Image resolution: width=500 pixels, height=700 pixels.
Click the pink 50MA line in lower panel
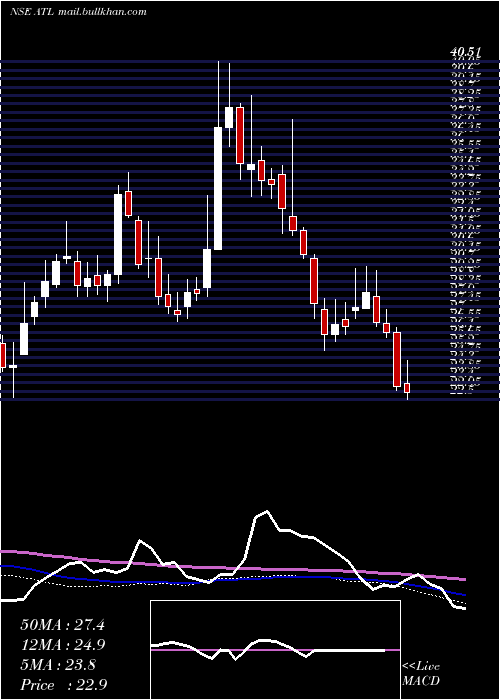click(x=232, y=567)
